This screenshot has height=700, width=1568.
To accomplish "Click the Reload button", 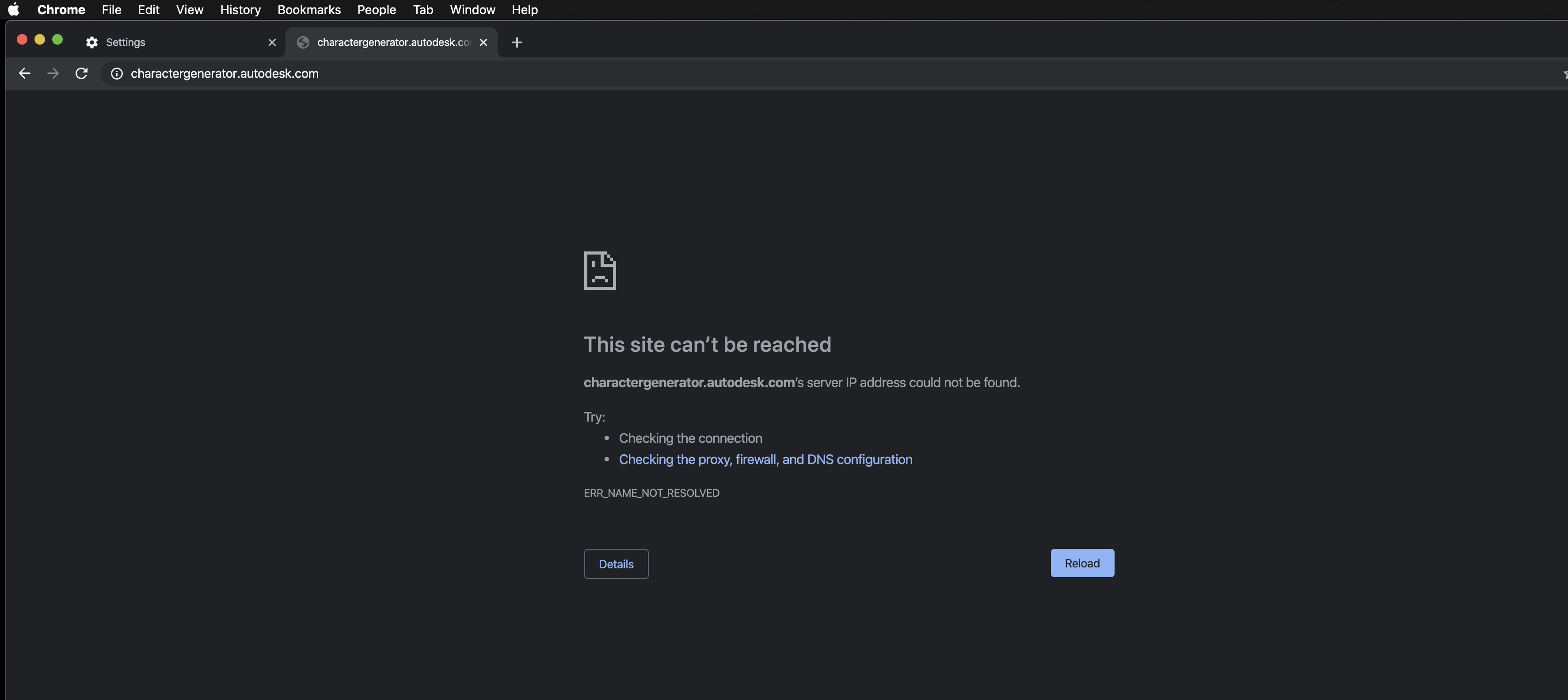I will tap(1082, 563).
